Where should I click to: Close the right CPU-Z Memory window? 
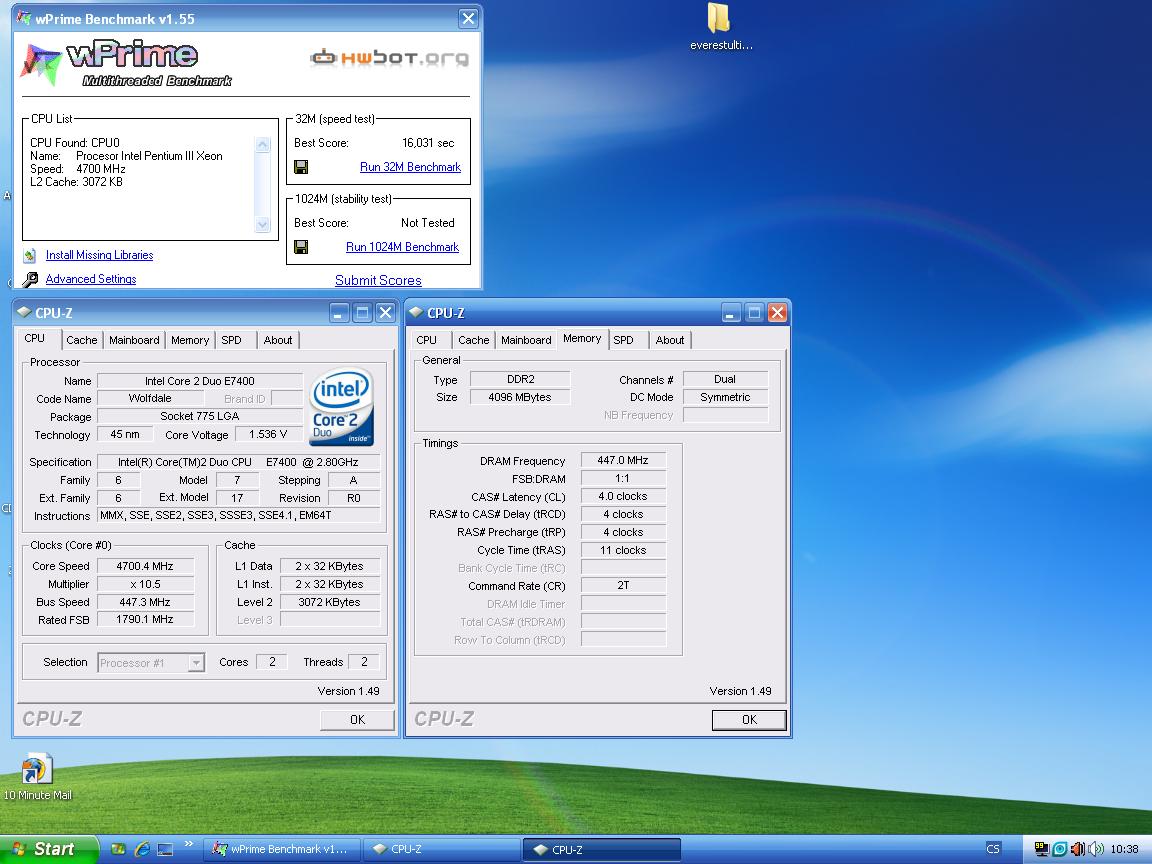[x=777, y=313]
